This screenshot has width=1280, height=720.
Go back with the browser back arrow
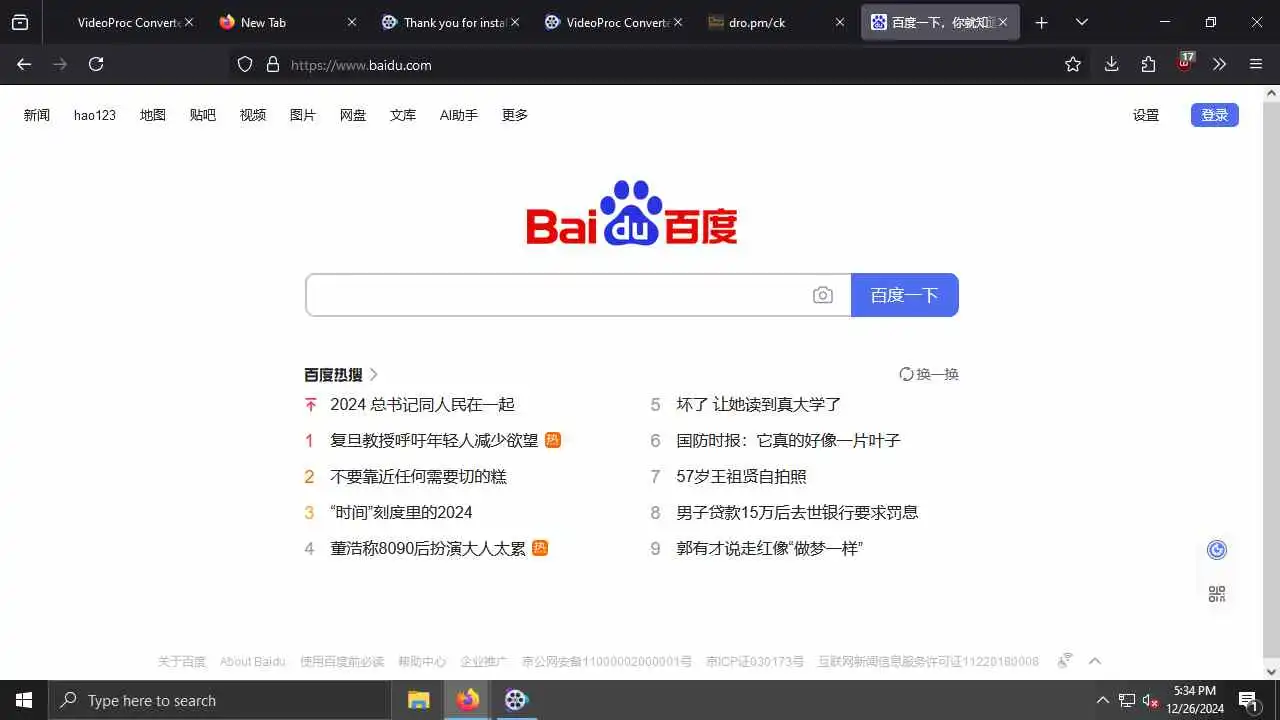point(24,64)
